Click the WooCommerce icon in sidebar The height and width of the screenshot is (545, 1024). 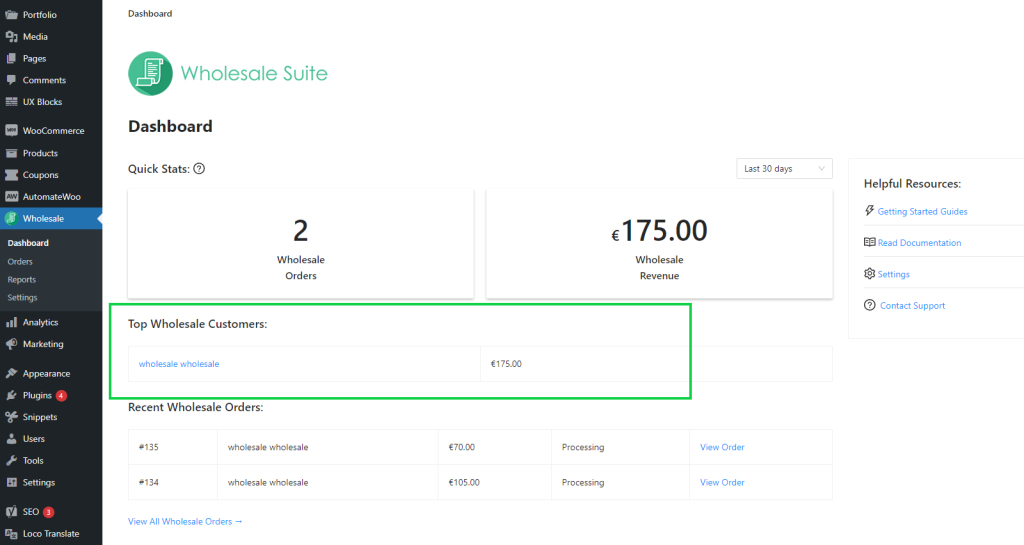click(x=11, y=131)
